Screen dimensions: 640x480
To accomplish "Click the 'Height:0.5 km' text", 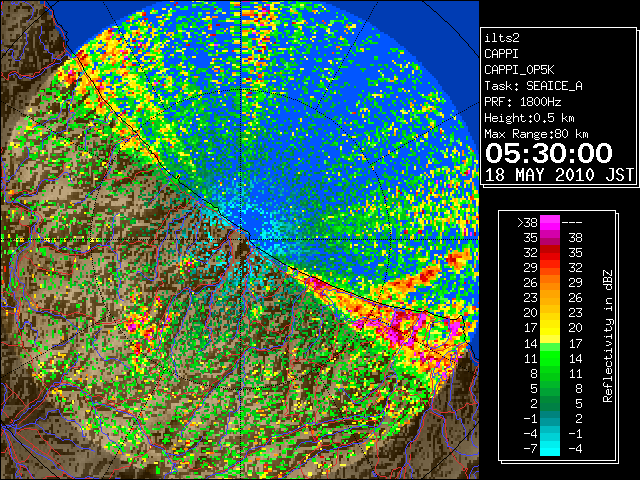I will pos(529,118).
